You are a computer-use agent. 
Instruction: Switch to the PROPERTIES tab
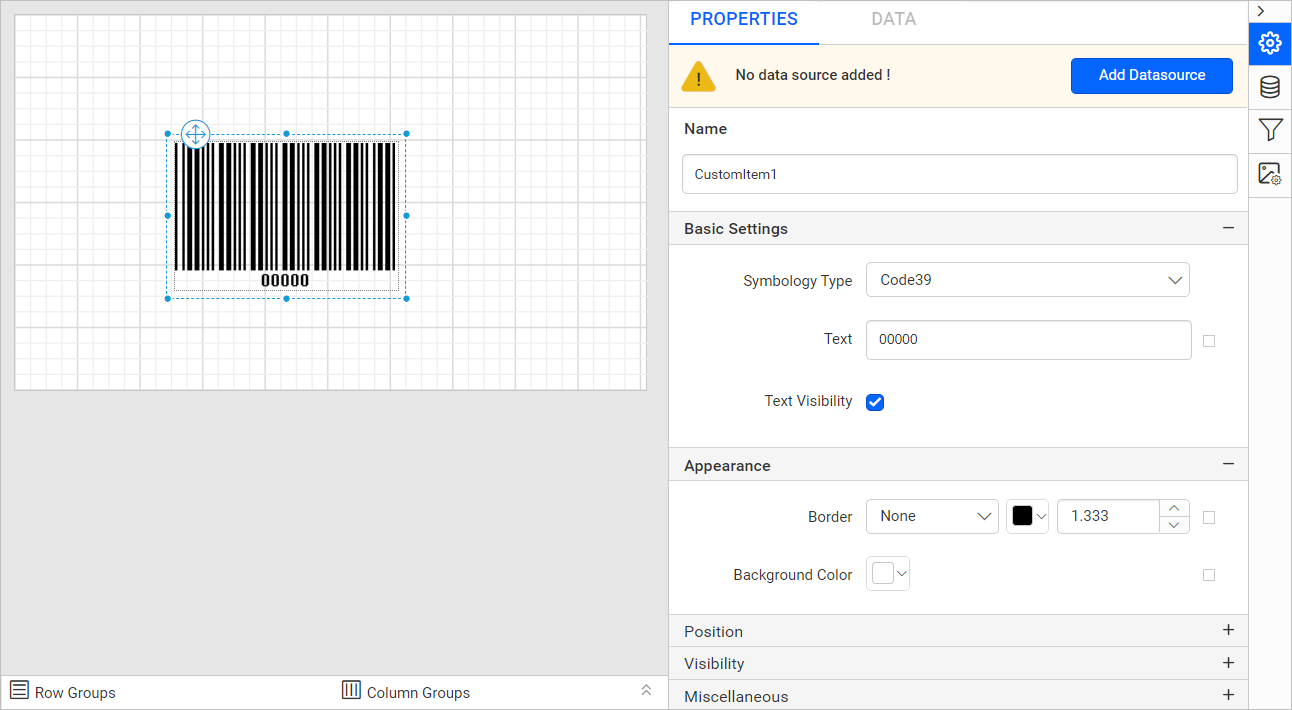[744, 19]
